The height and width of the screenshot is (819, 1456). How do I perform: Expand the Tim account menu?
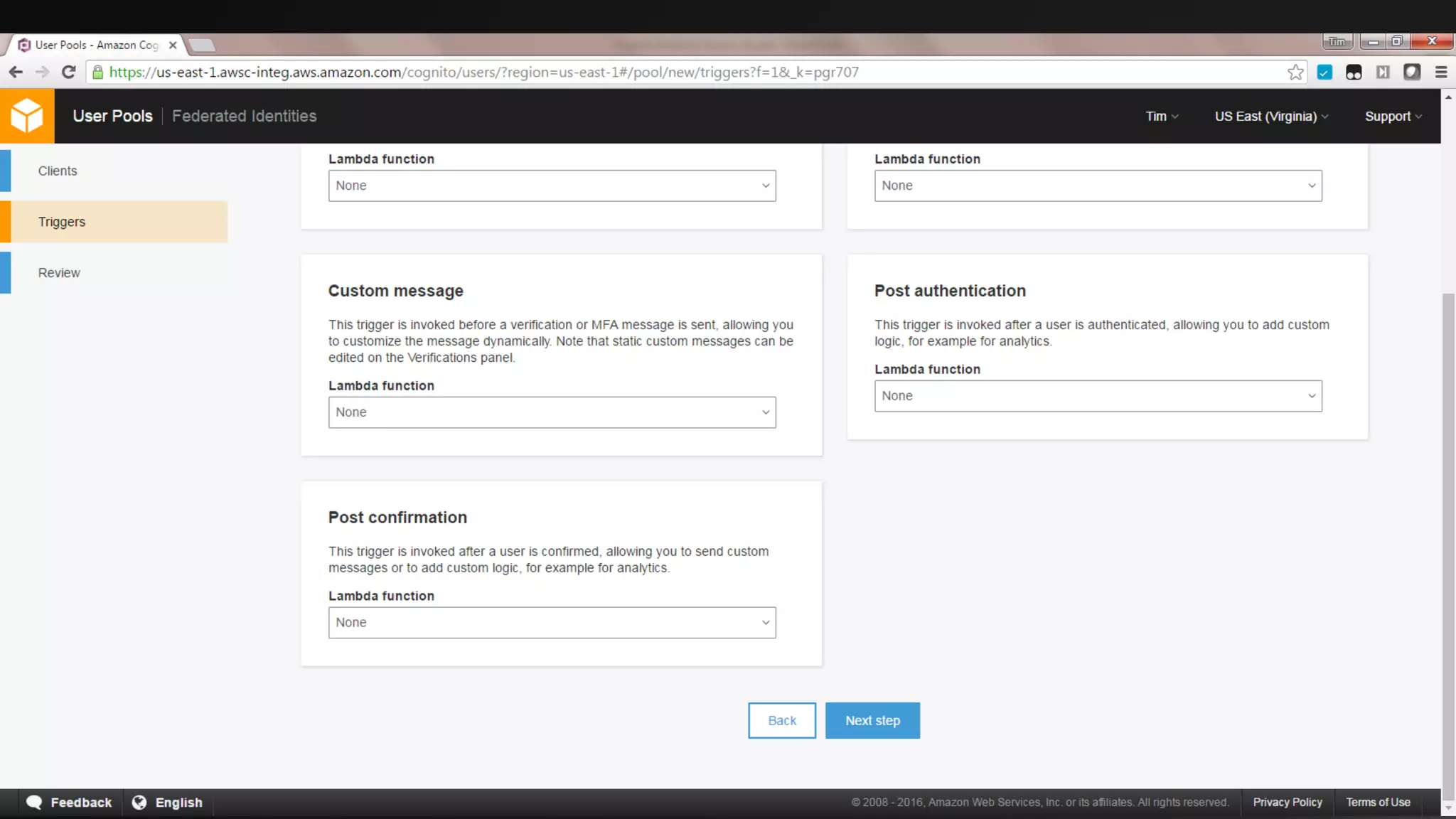[1162, 116]
